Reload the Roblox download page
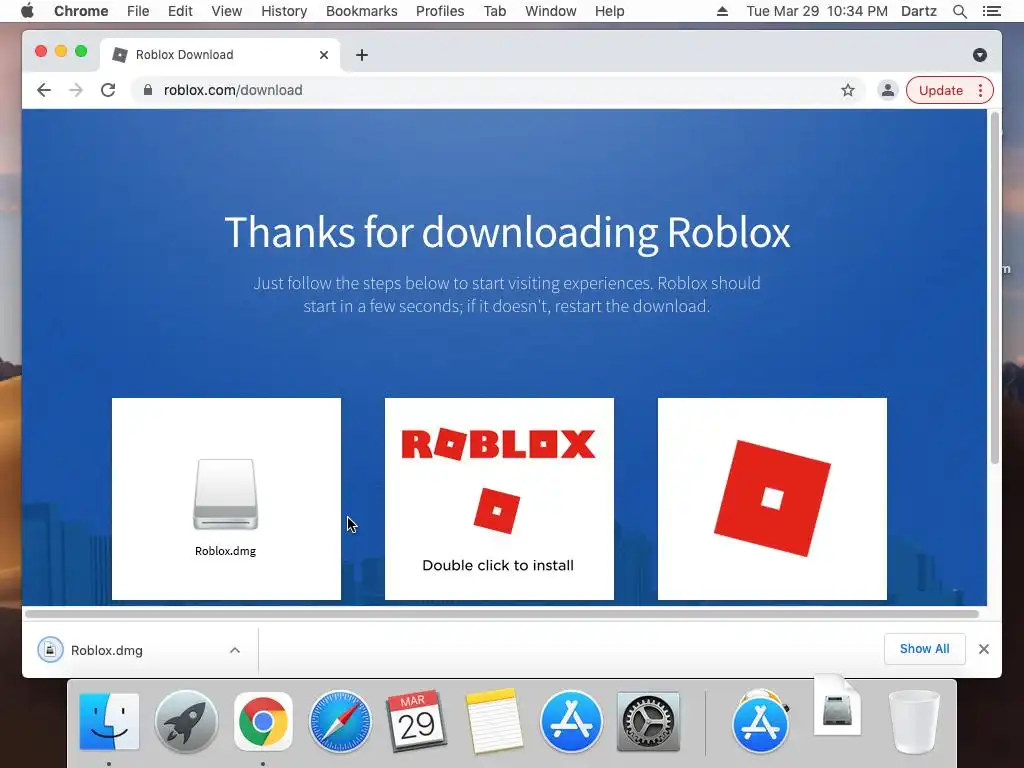The image size is (1024, 768). (108, 90)
